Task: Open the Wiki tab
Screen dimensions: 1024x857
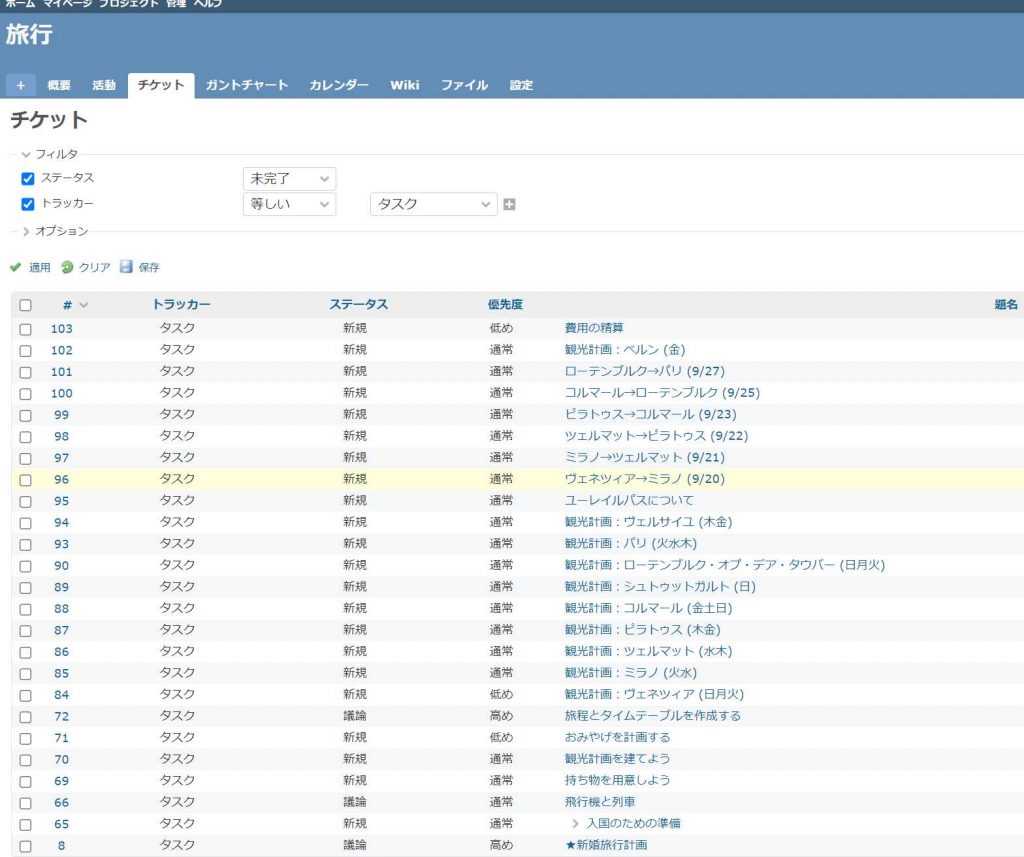Action: click(405, 86)
